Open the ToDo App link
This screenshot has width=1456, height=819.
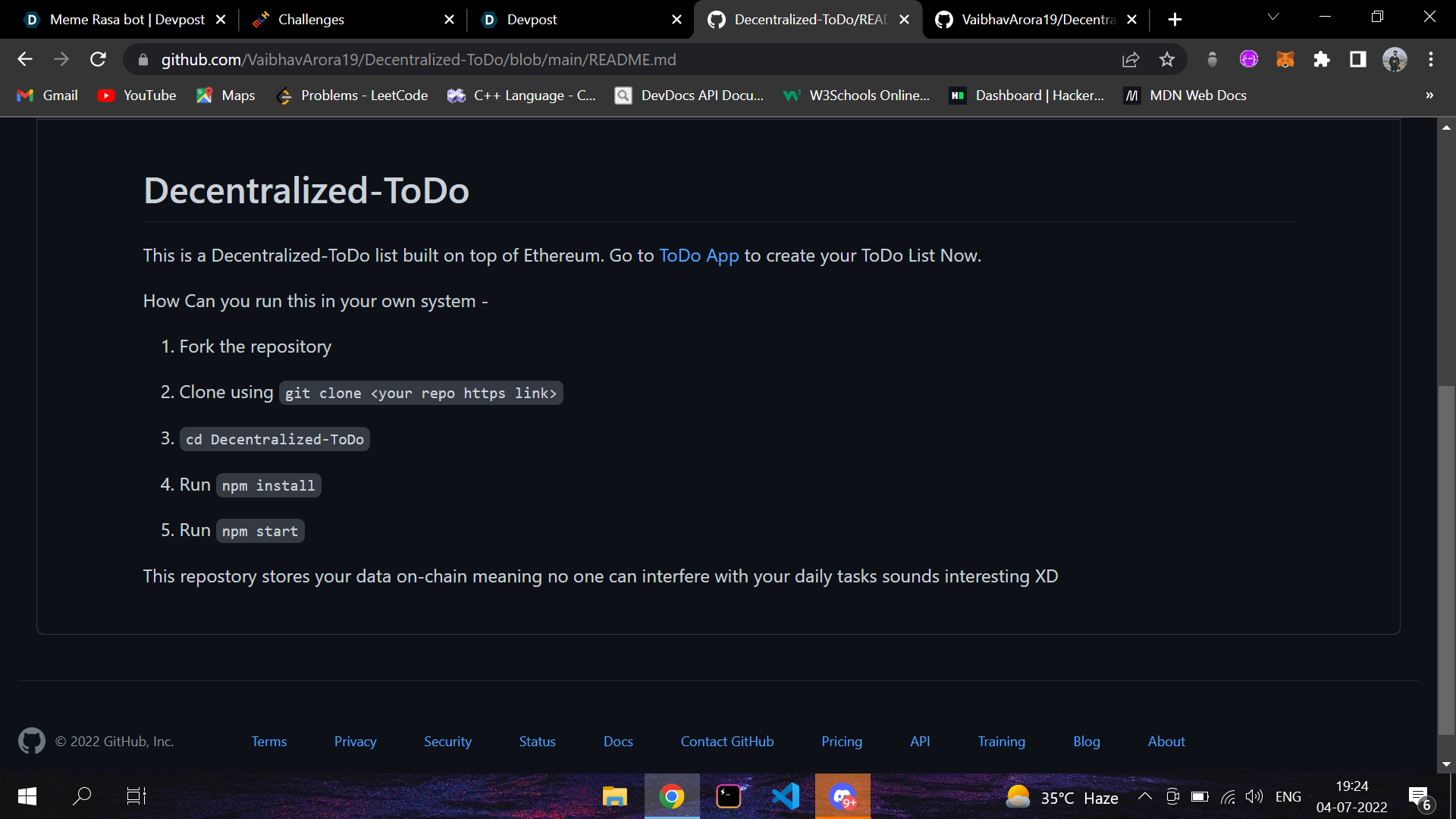(x=698, y=256)
